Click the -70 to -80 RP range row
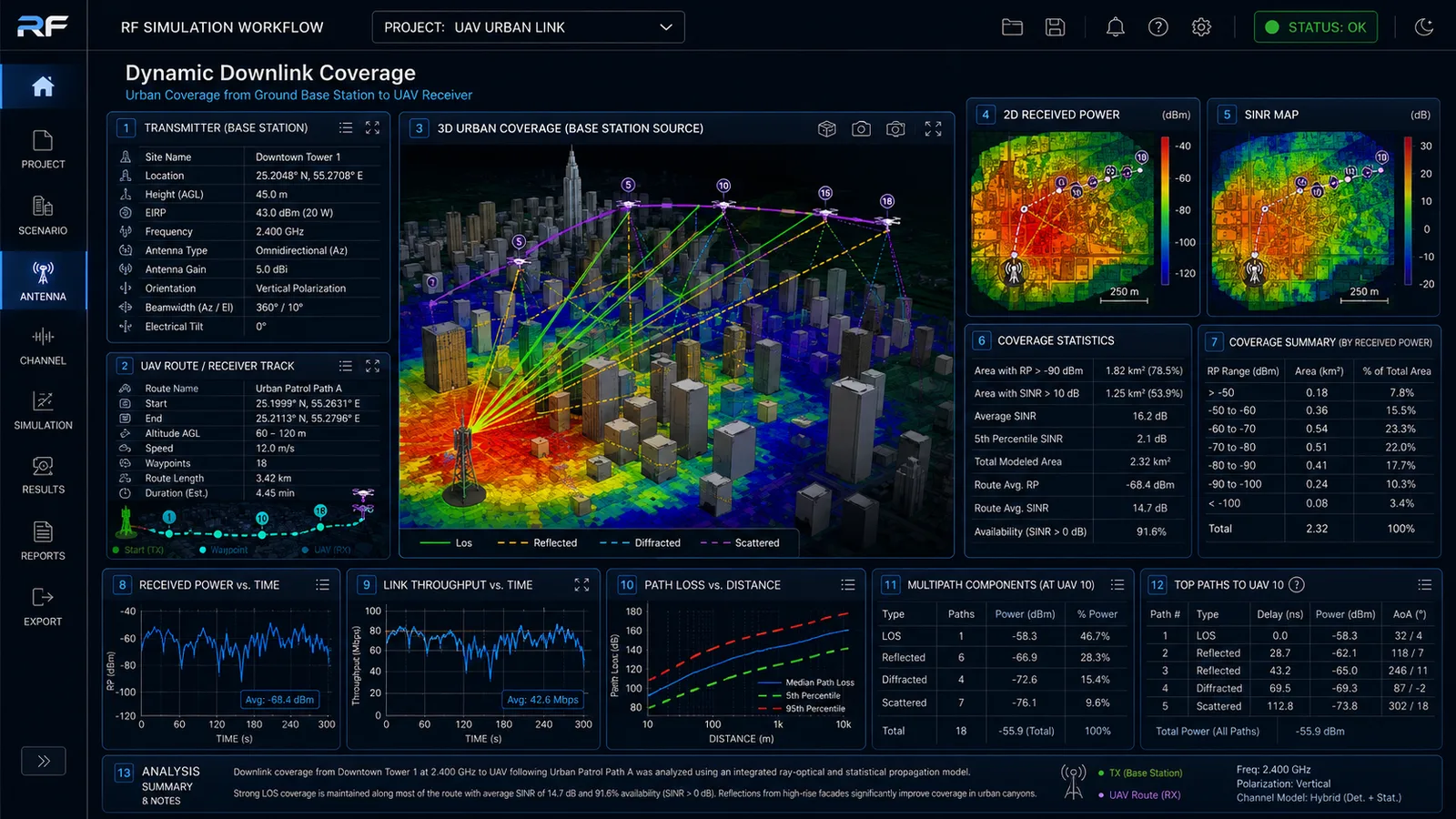Screen dimensions: 1456x819 [x=1319, y=448]
